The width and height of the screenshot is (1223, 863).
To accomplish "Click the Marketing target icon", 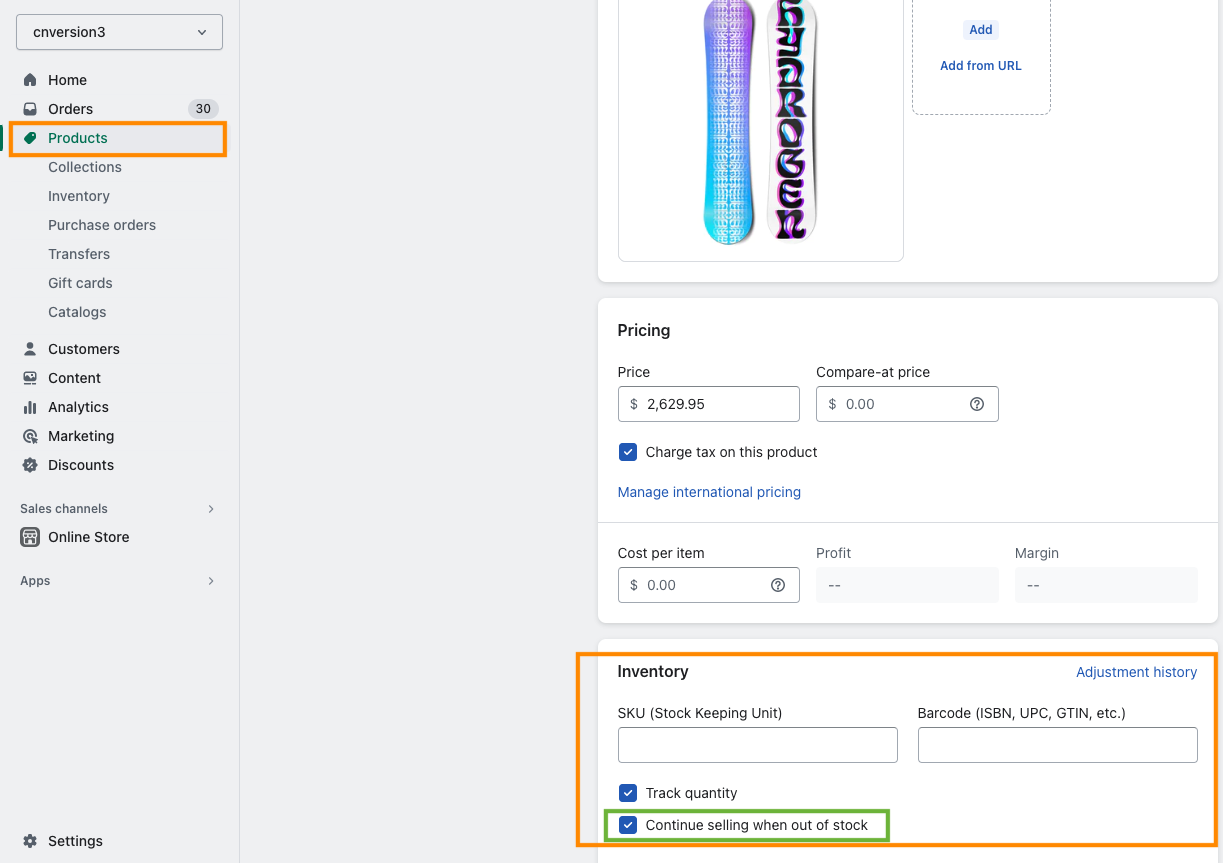I will 30,436.
